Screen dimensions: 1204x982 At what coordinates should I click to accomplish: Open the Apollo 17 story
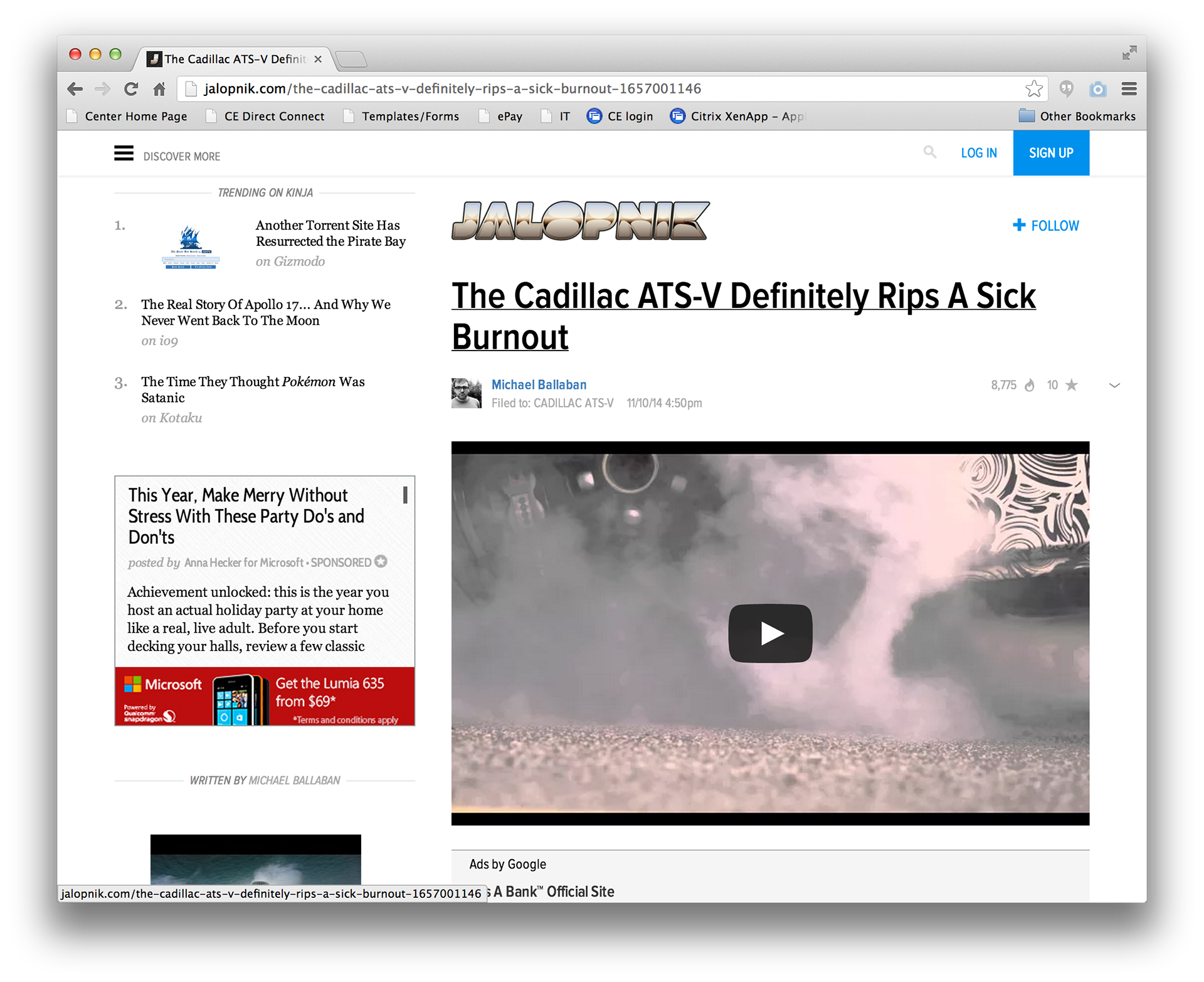pyautogui.click(x=266, y=312)
